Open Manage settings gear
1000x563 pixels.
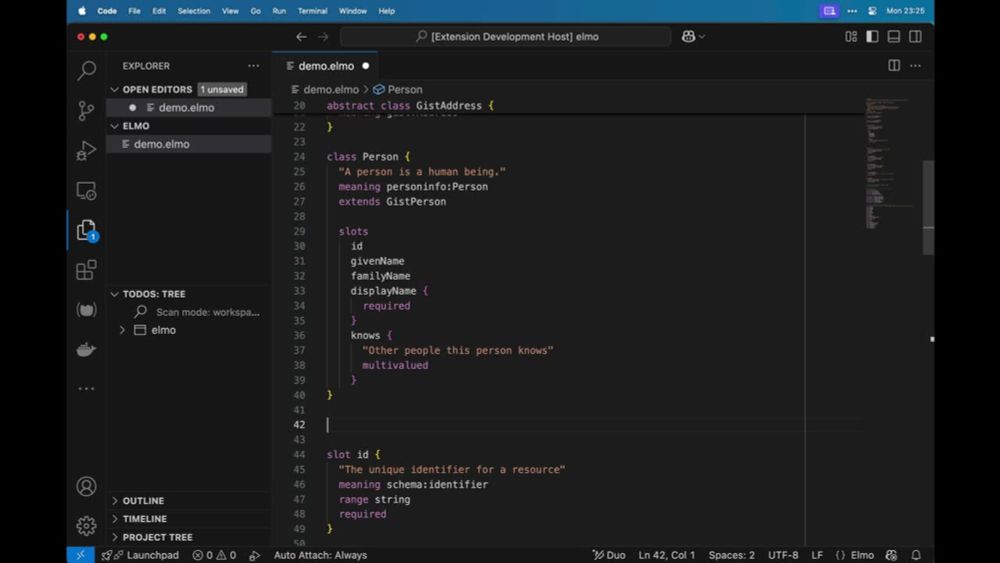click(86, 525)
